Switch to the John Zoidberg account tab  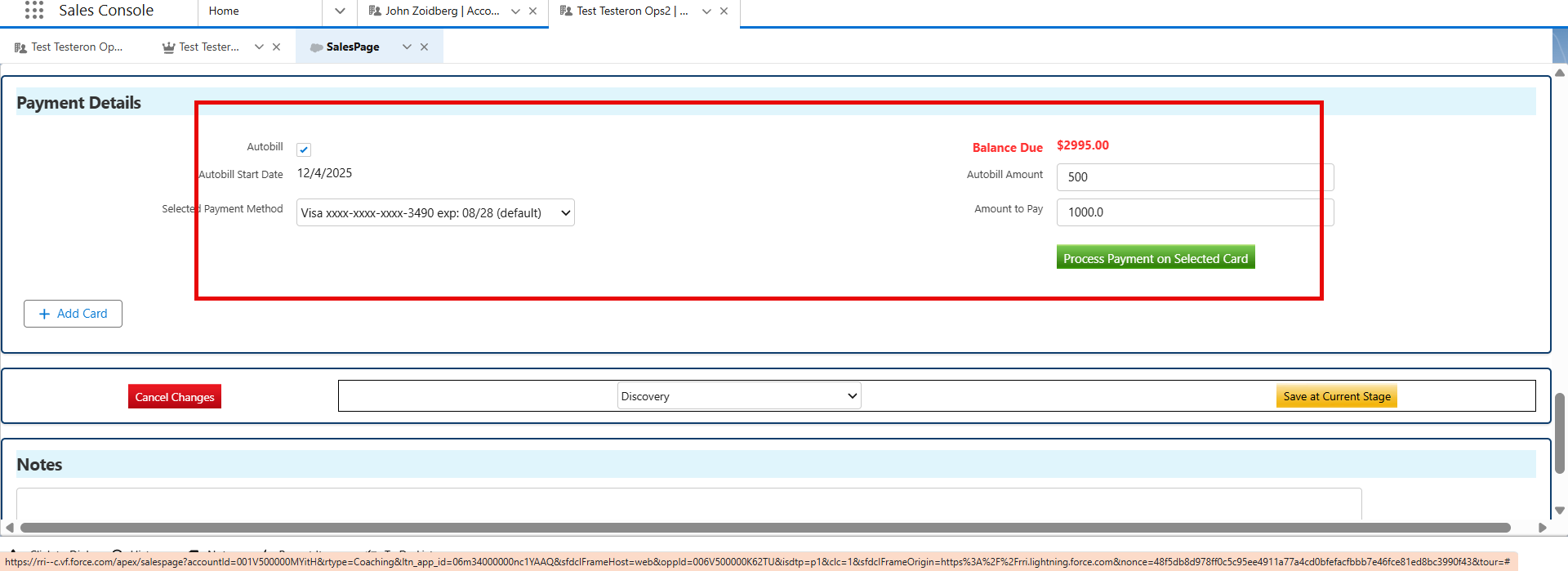point(442,11)
